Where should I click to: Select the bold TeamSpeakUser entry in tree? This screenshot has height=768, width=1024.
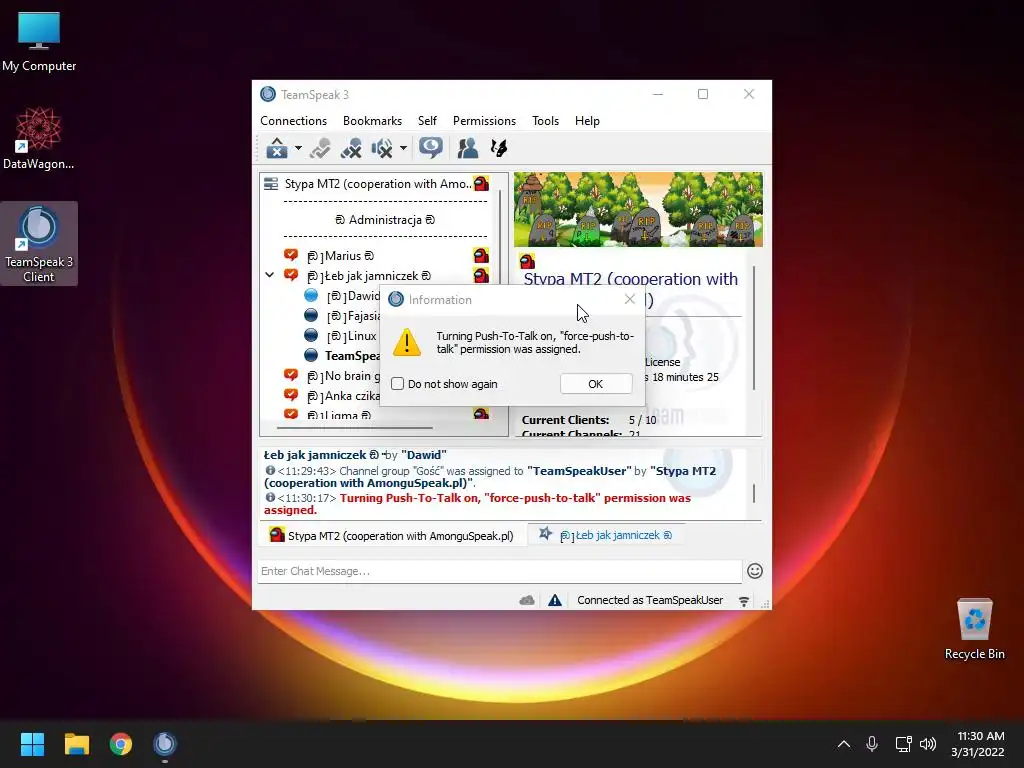353,356
